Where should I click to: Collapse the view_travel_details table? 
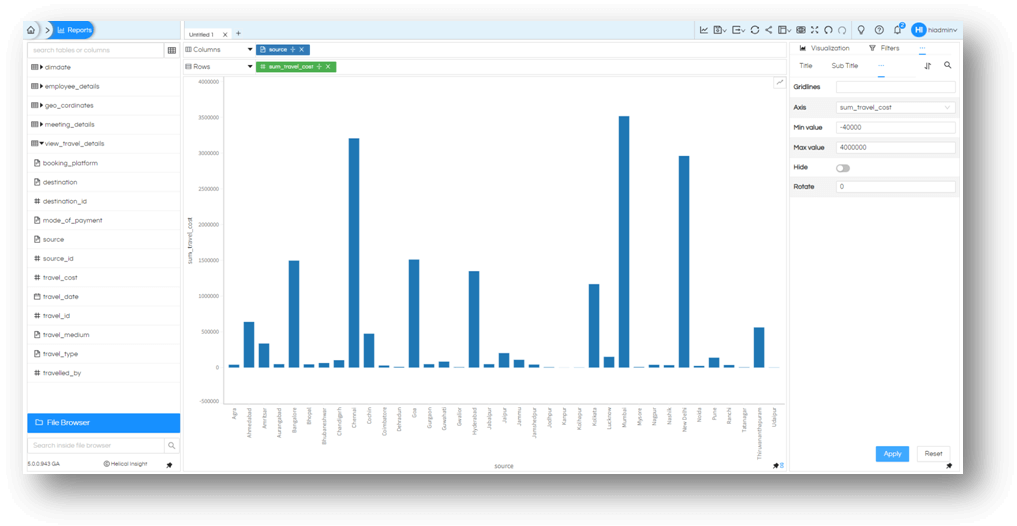(x=42, y=143)
